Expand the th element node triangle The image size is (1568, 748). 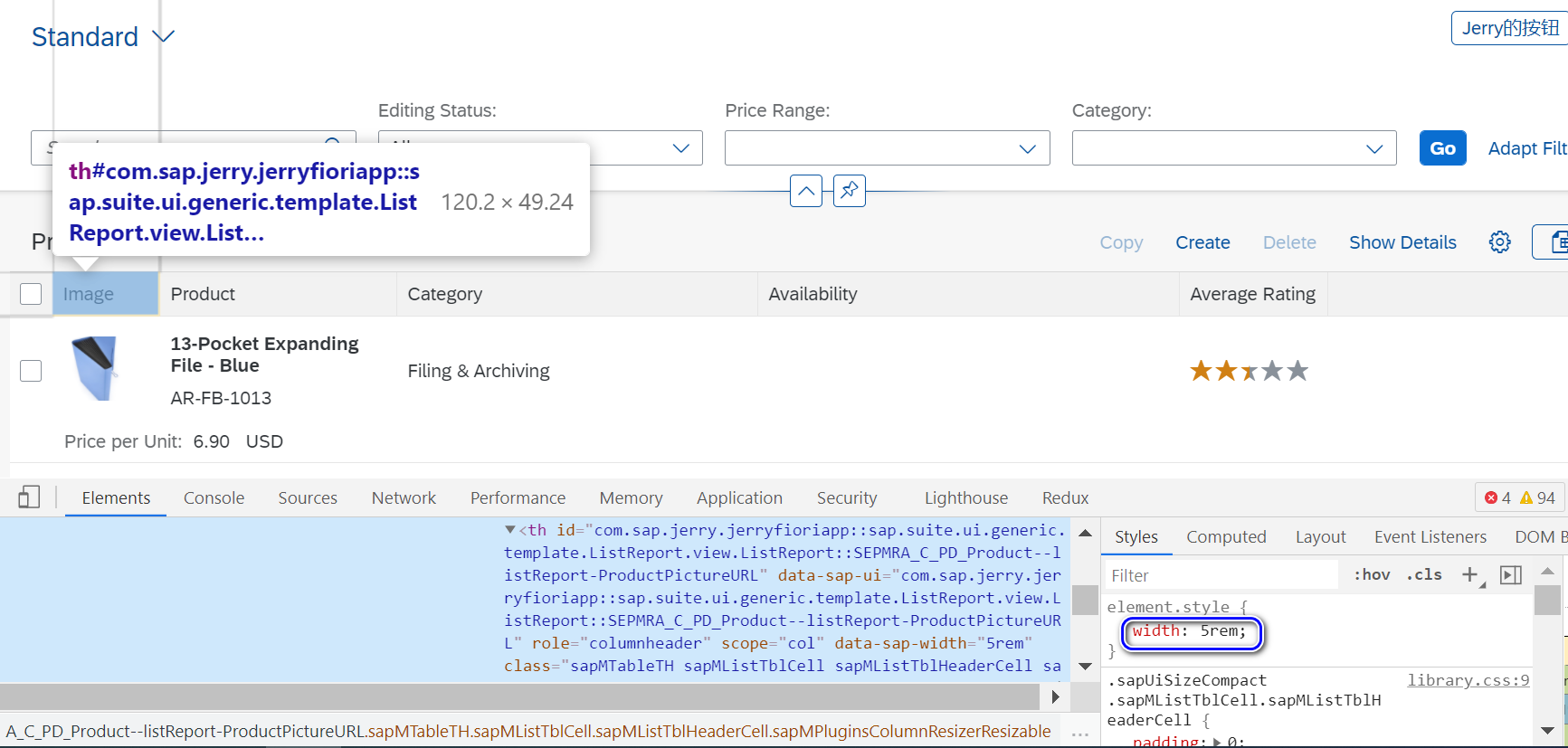(x=510, y=530)
